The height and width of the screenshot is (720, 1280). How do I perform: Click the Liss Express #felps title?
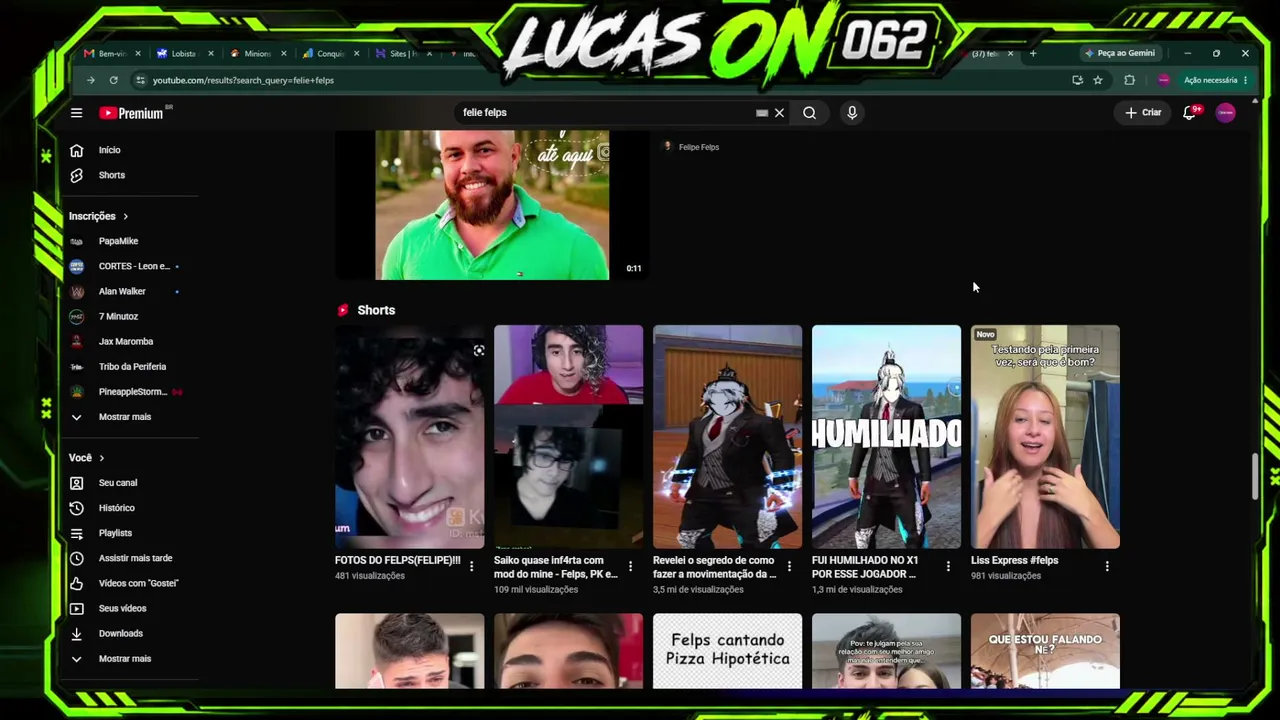(x=1014, y=560)
